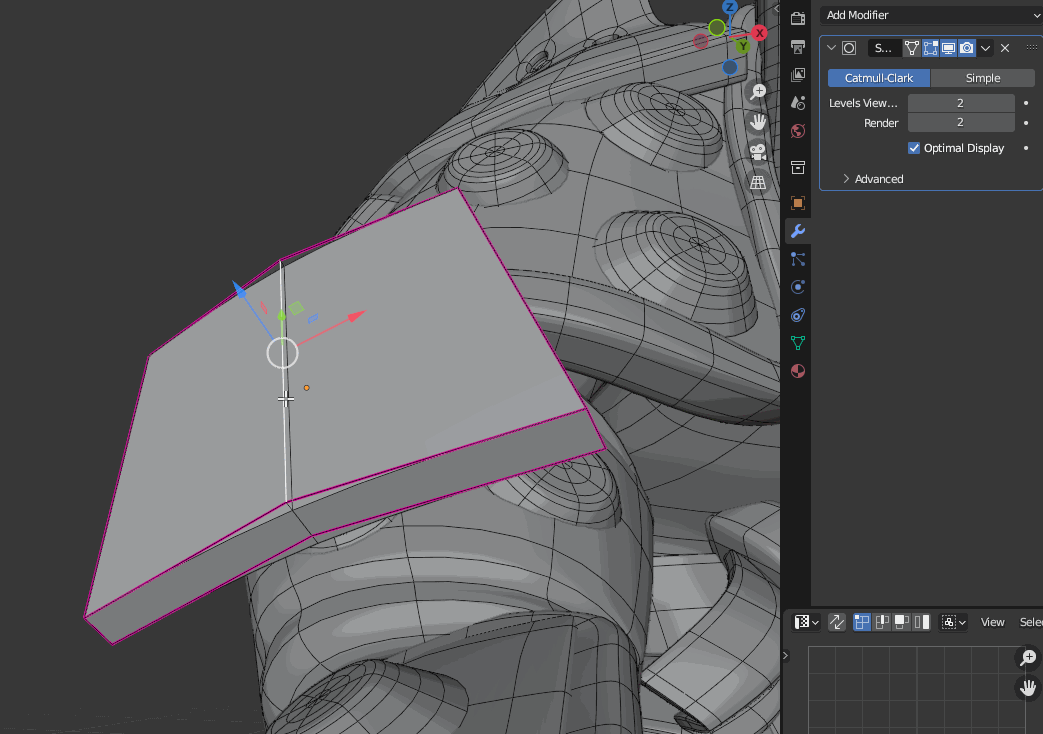Open the Modifier properties wrench tab
This screenshot has height=734, width=1043.
797,231
